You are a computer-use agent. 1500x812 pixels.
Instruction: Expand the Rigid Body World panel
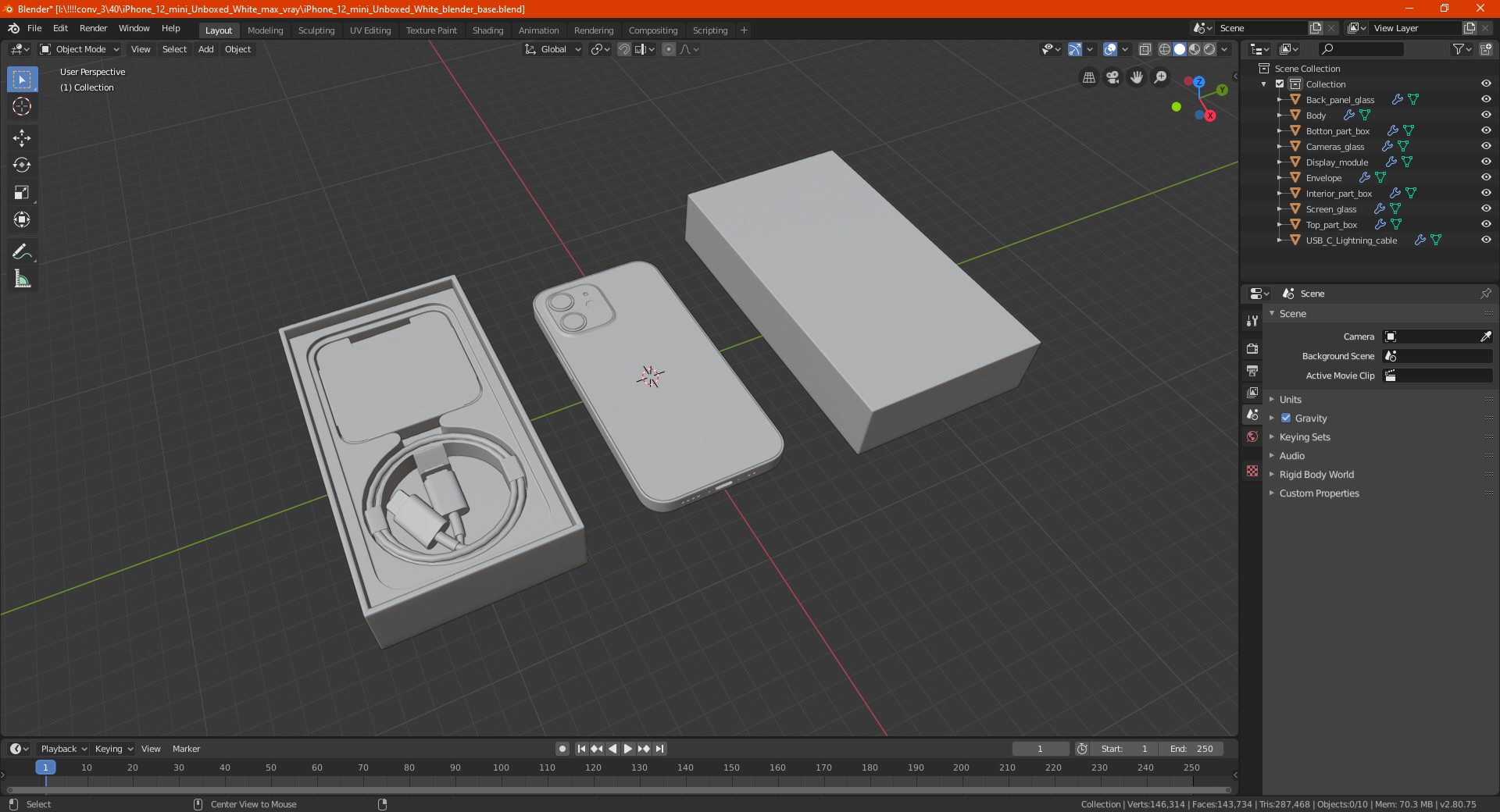(x=1316, y=475)
